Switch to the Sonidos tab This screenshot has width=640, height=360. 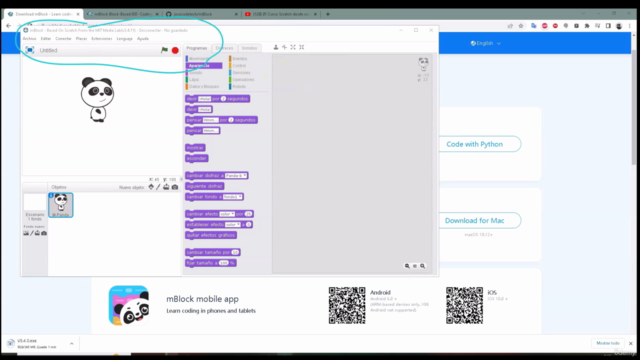click(249, 48)
